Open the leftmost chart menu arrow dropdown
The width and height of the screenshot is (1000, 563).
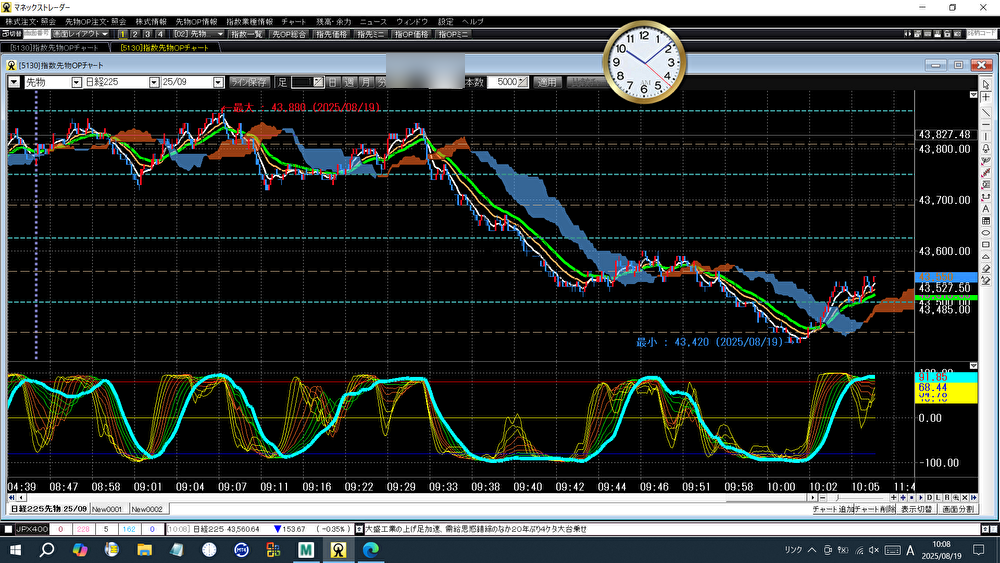click(x=14, y=82)
